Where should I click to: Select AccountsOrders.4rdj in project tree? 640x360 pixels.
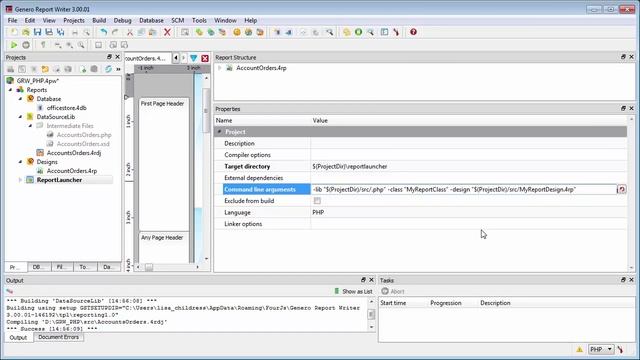coord(74,153)
